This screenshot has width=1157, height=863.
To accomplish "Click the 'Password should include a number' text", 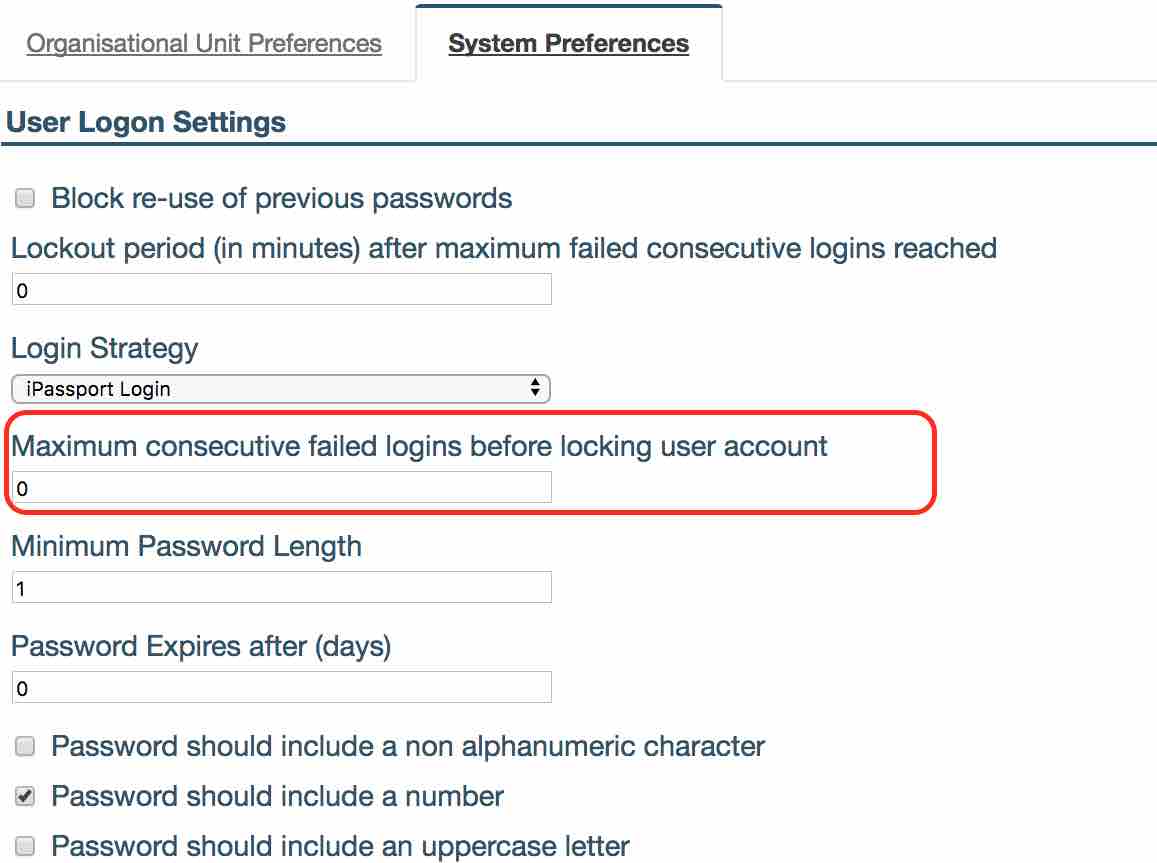I will coord(278,796).
